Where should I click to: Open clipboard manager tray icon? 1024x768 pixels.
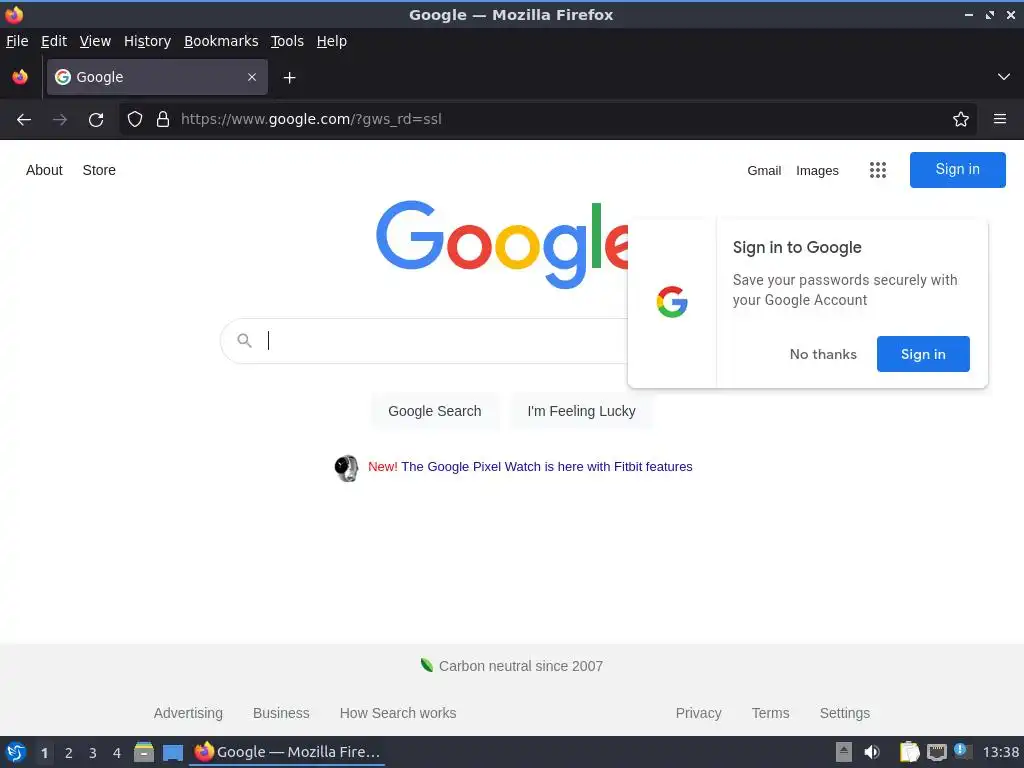coord(909,752)
